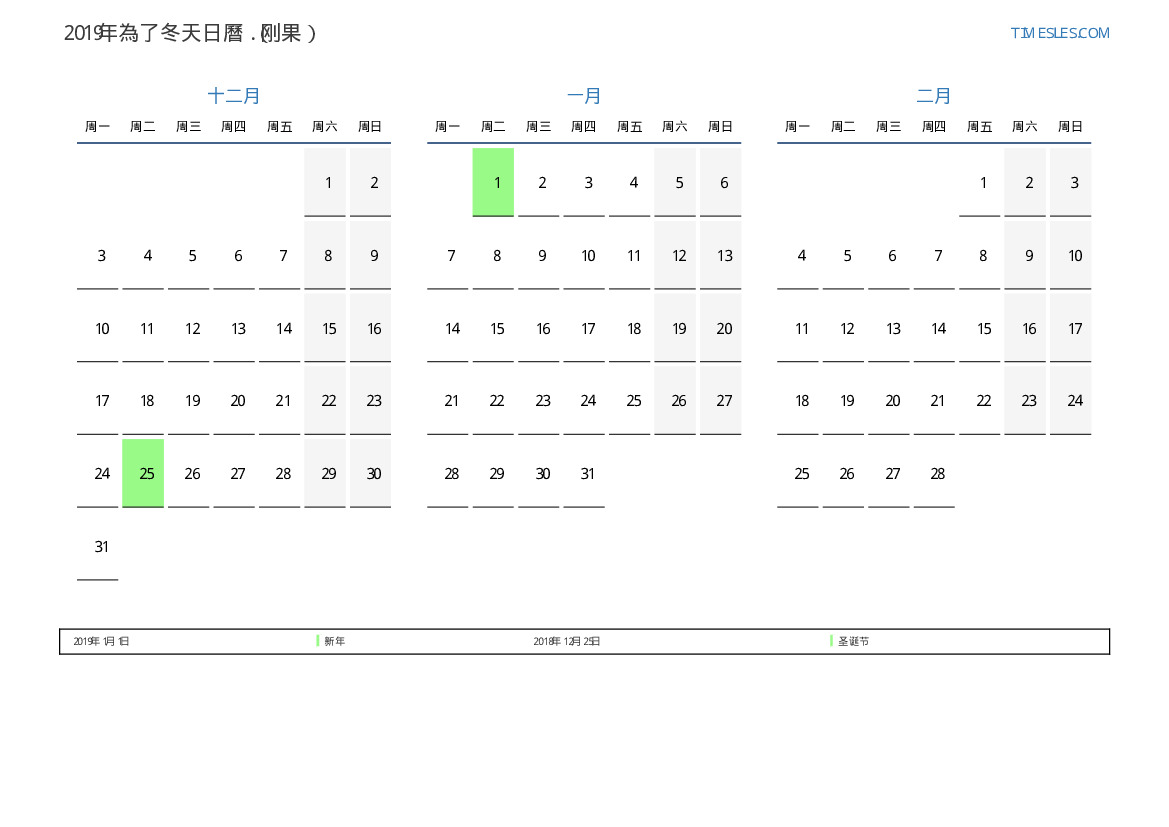Click the TIMESLES.COM link
This screenshot has height=827, width=1169.
(1060, 33)
